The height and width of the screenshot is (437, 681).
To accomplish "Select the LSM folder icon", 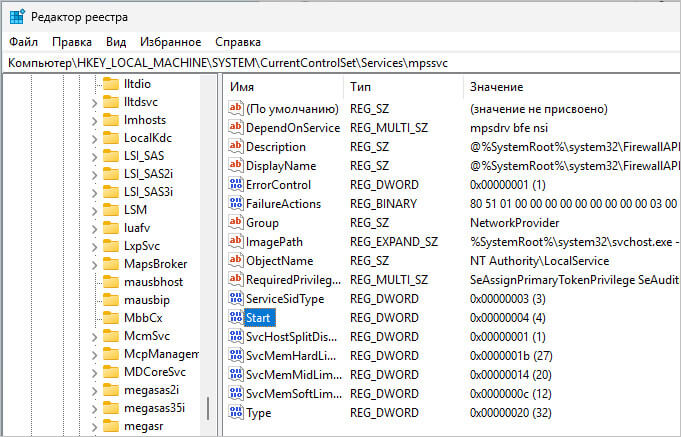I will tap(111, 210).
